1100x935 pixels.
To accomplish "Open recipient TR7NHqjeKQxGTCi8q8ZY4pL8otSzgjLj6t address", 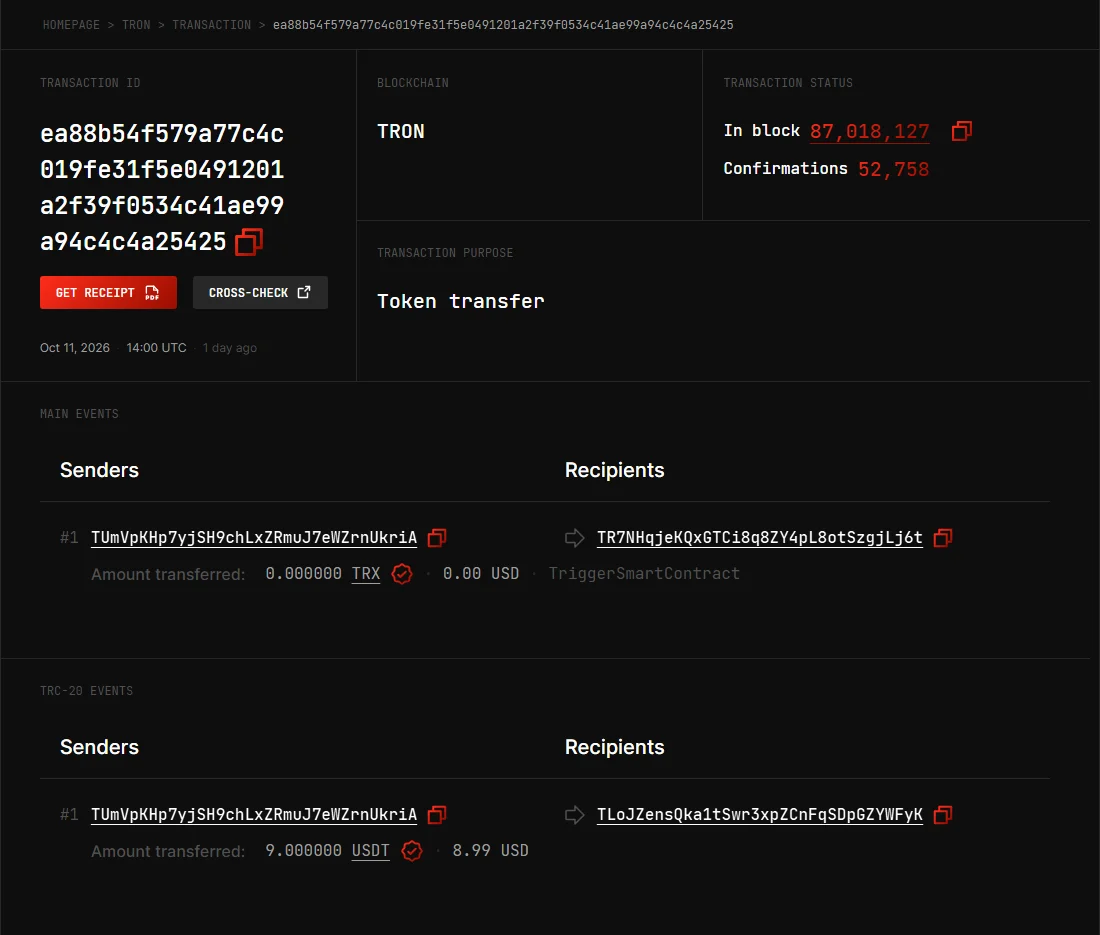I will (760, 538).
